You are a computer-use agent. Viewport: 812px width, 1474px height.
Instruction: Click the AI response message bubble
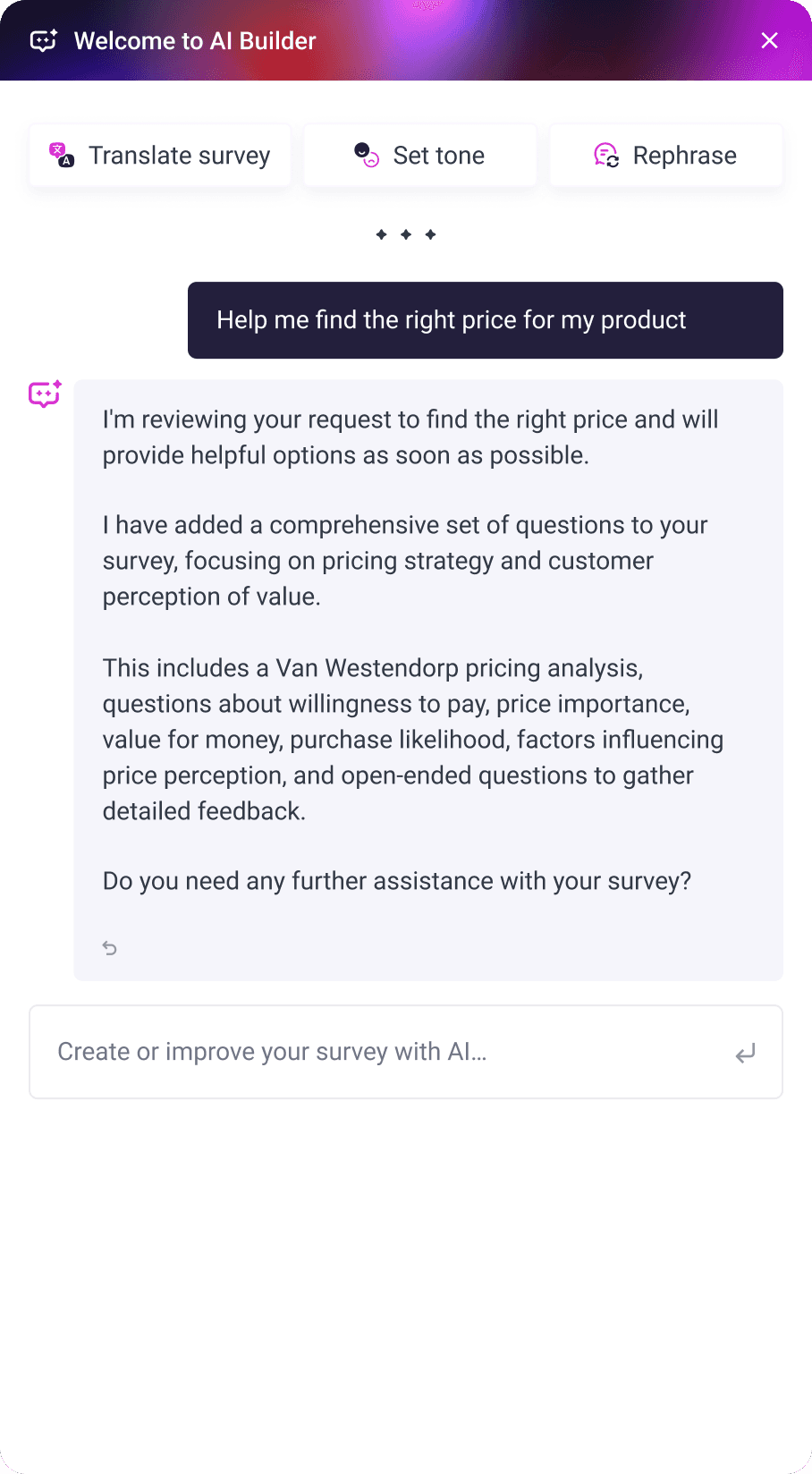click(427, 680)
